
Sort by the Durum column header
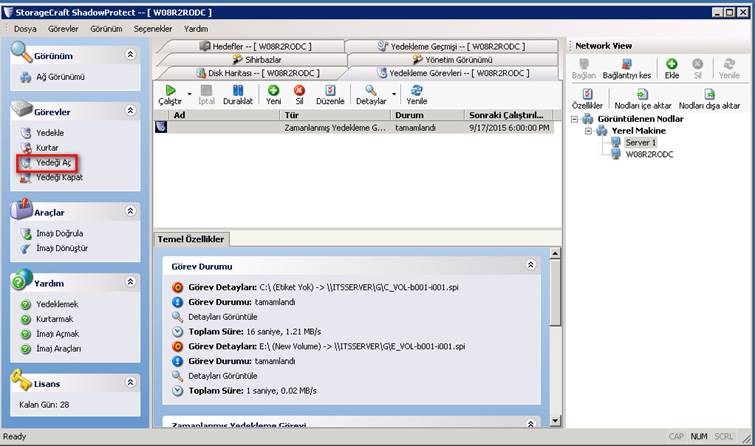point(427,116)
